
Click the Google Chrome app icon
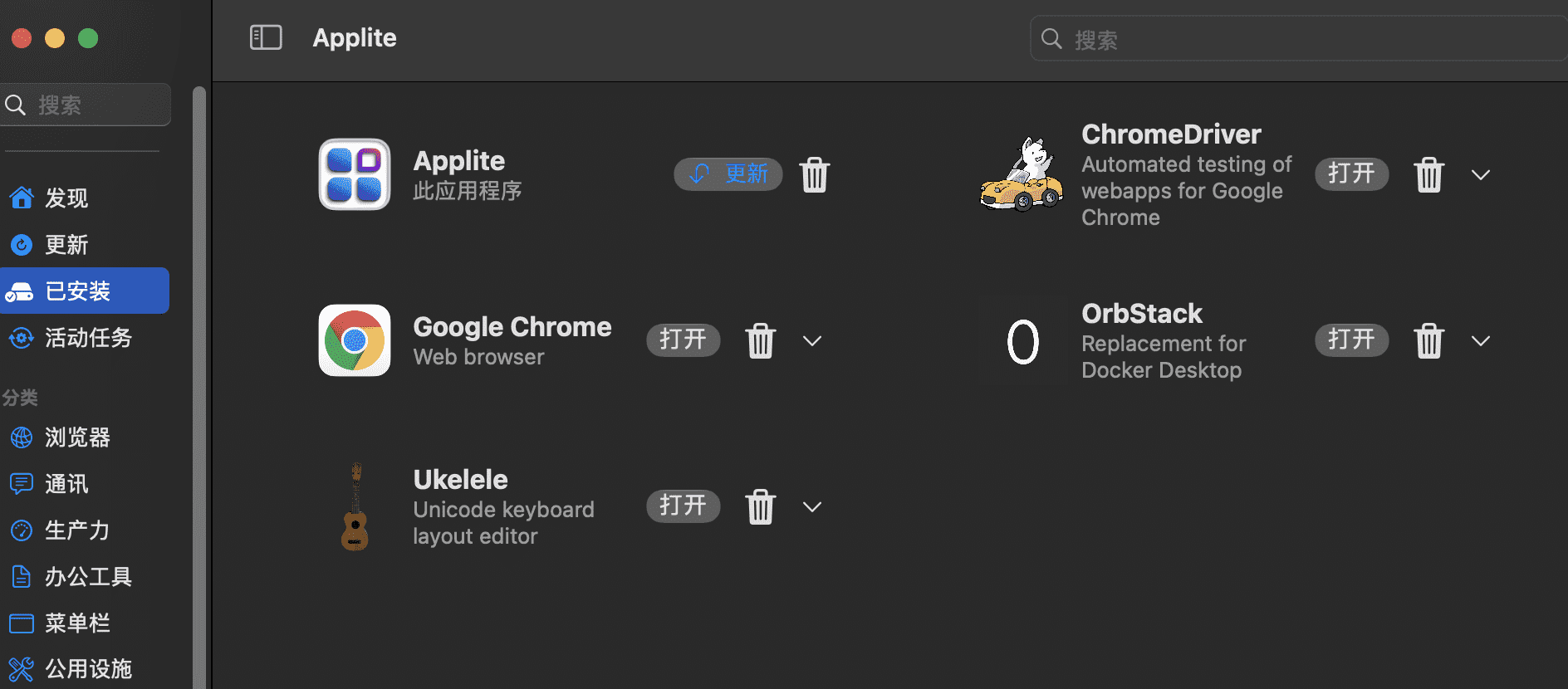(355, 340)
